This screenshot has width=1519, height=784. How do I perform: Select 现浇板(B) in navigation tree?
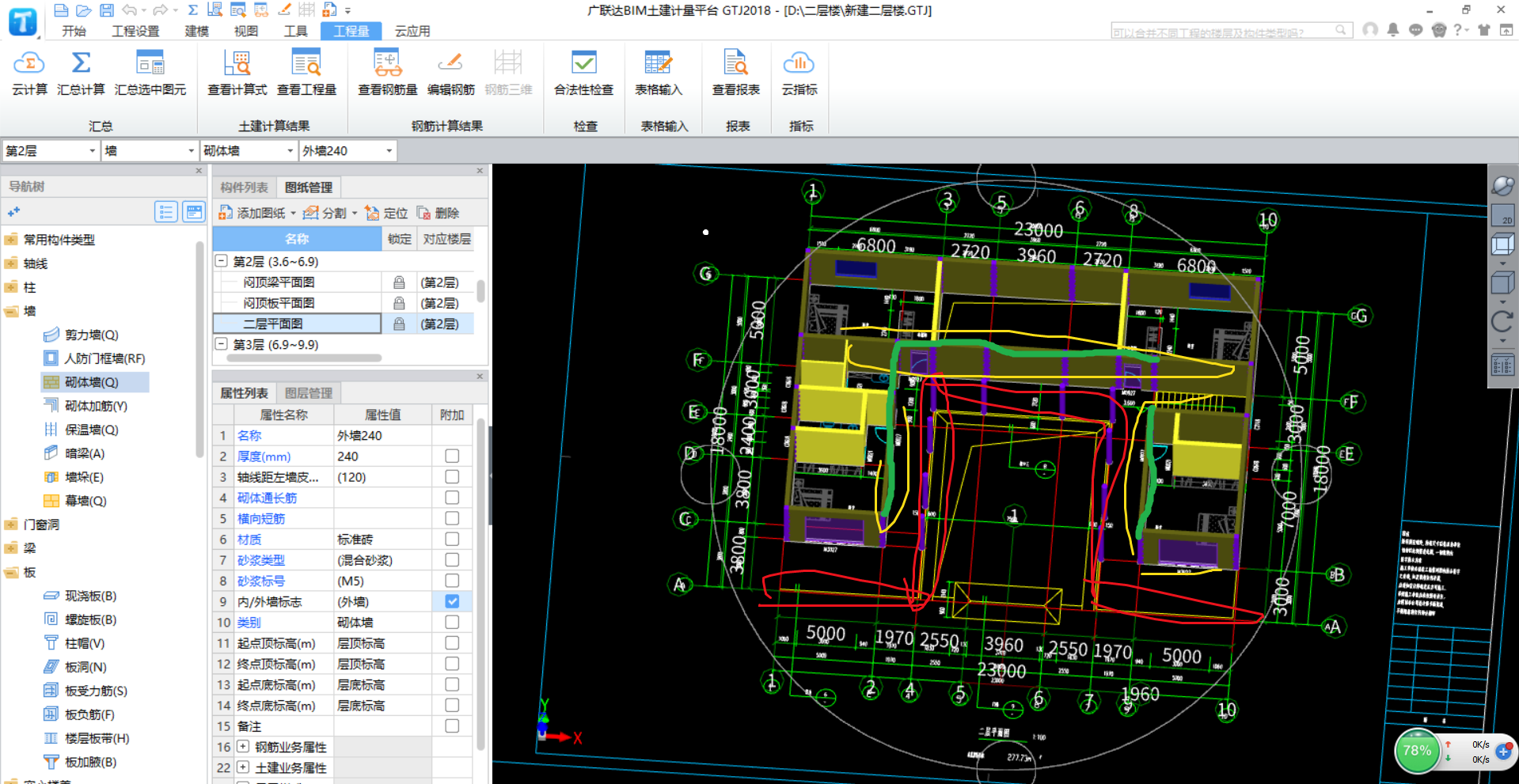pyautogui.click(x=90, y=596)
